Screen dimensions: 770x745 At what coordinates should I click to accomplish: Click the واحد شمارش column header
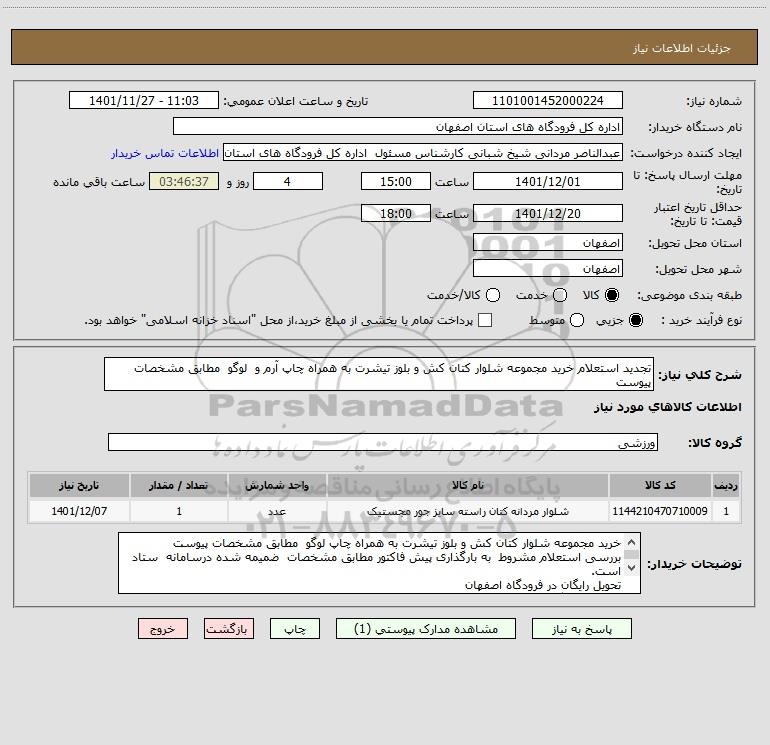coord(277,485)
